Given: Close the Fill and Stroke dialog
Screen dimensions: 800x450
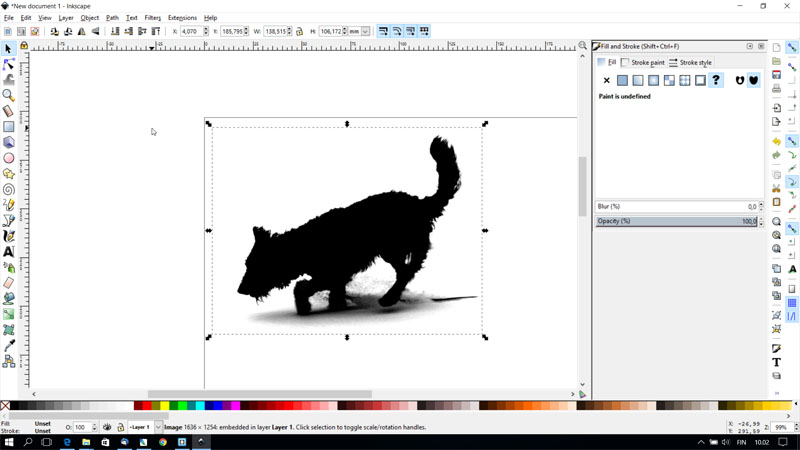Looking at the screenshot, I should coord(761,46).
